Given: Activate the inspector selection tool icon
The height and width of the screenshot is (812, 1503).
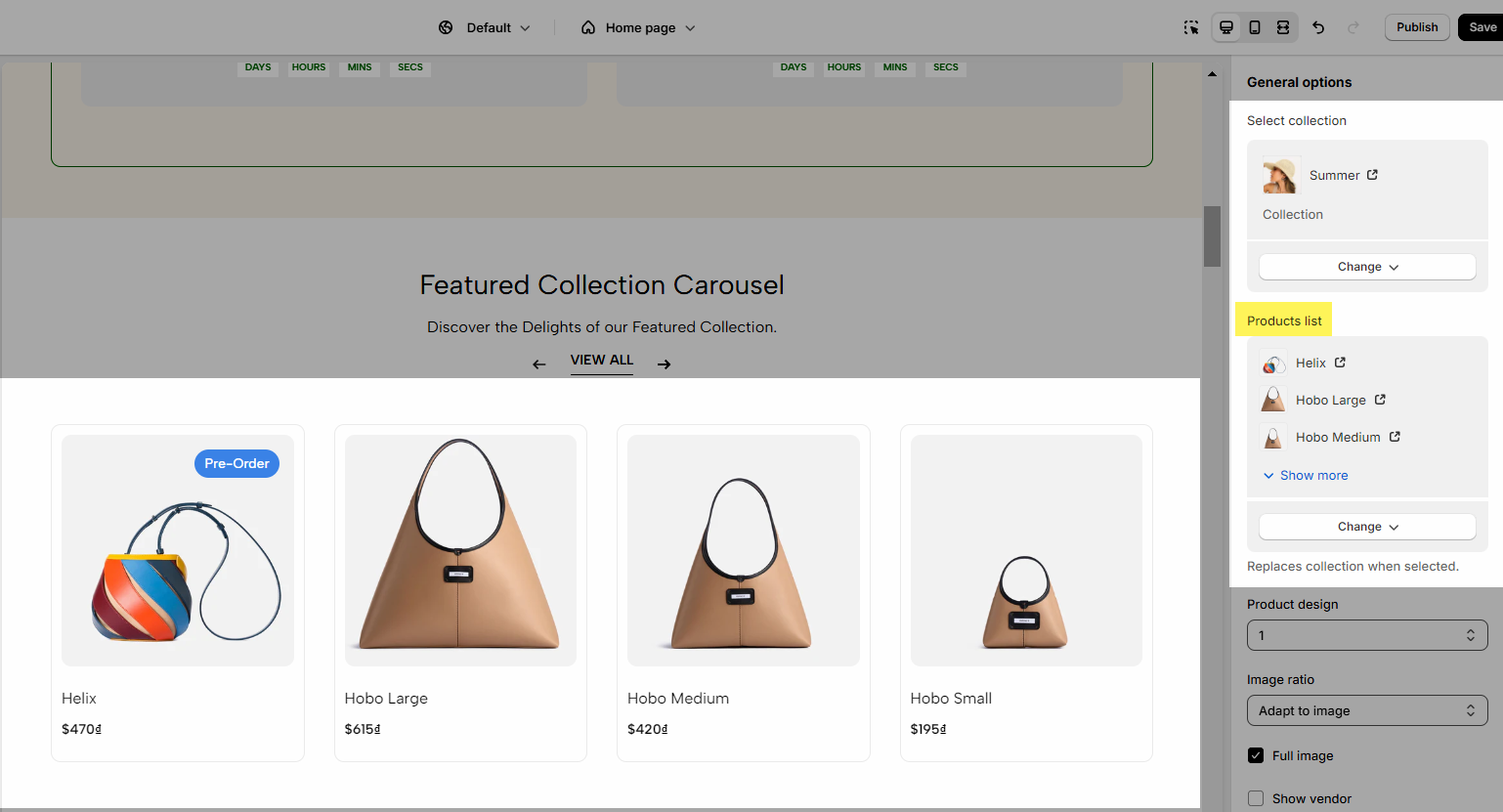Looking at the screenshot, I should 1191,27.
